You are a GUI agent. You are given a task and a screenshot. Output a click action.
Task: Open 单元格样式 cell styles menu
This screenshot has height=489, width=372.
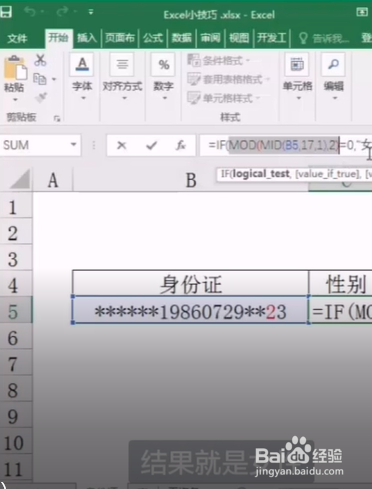click(x=223, y=98)
